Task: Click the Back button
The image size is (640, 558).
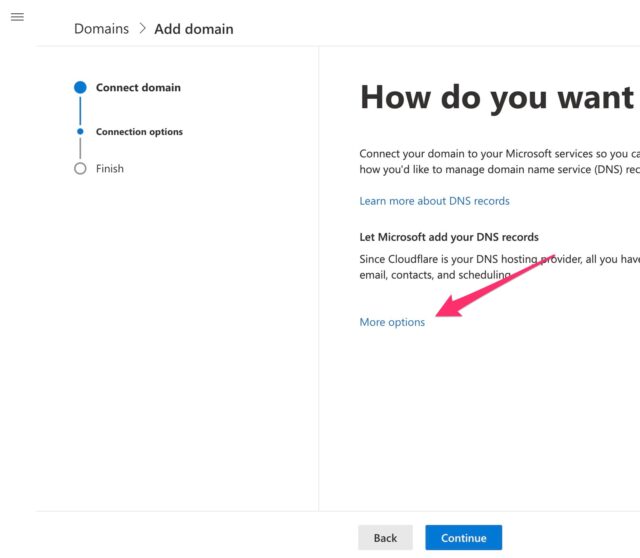Action: (x=385, y=538)
